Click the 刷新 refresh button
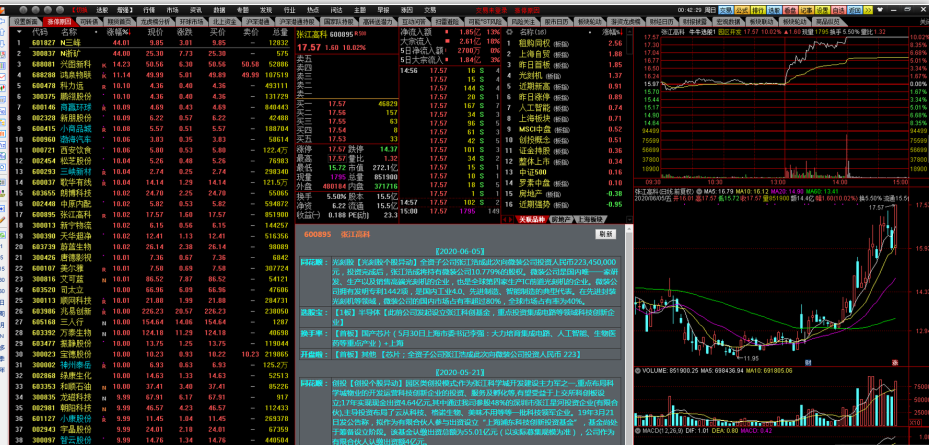The image size is (929, 445). click(x=605, y=234)
